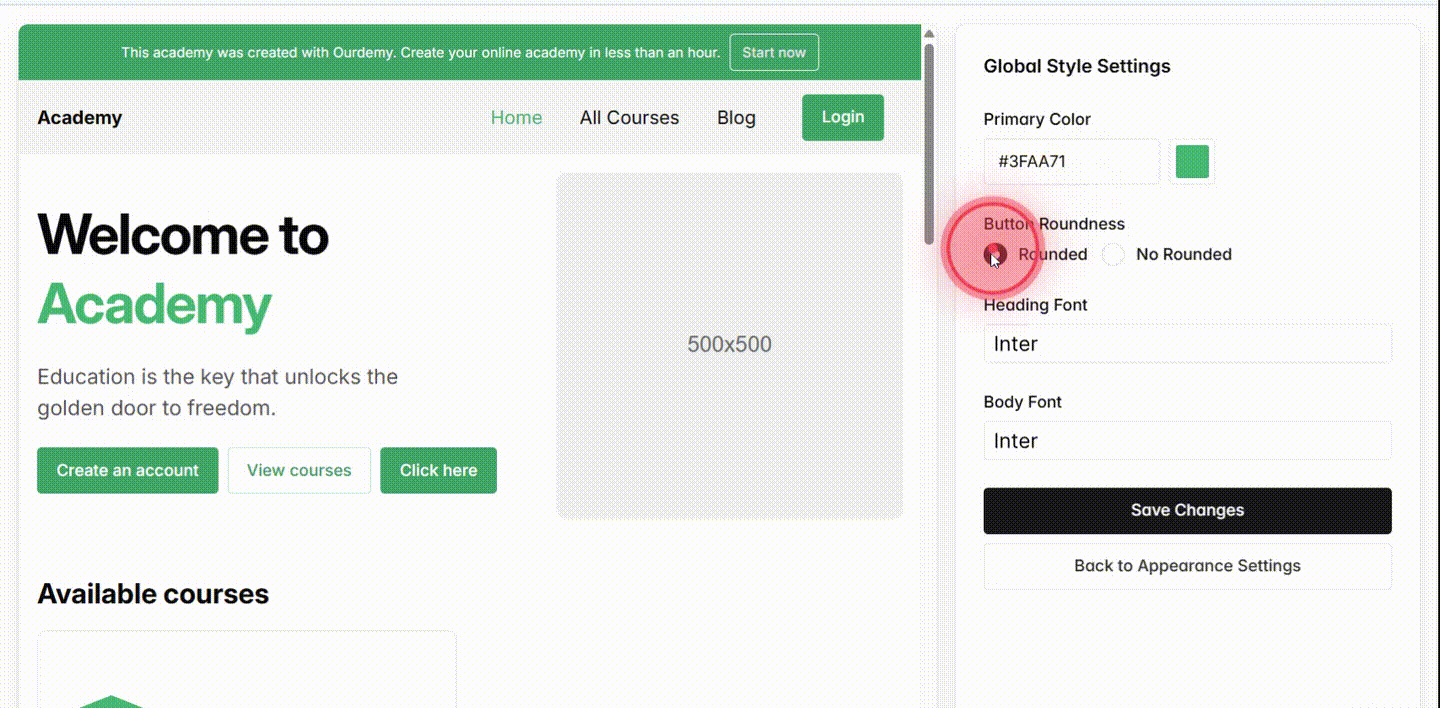This screenshot has width=1440, height=708.
Task: Click the green Primary Color swatch
Action: coord(1191,161)
